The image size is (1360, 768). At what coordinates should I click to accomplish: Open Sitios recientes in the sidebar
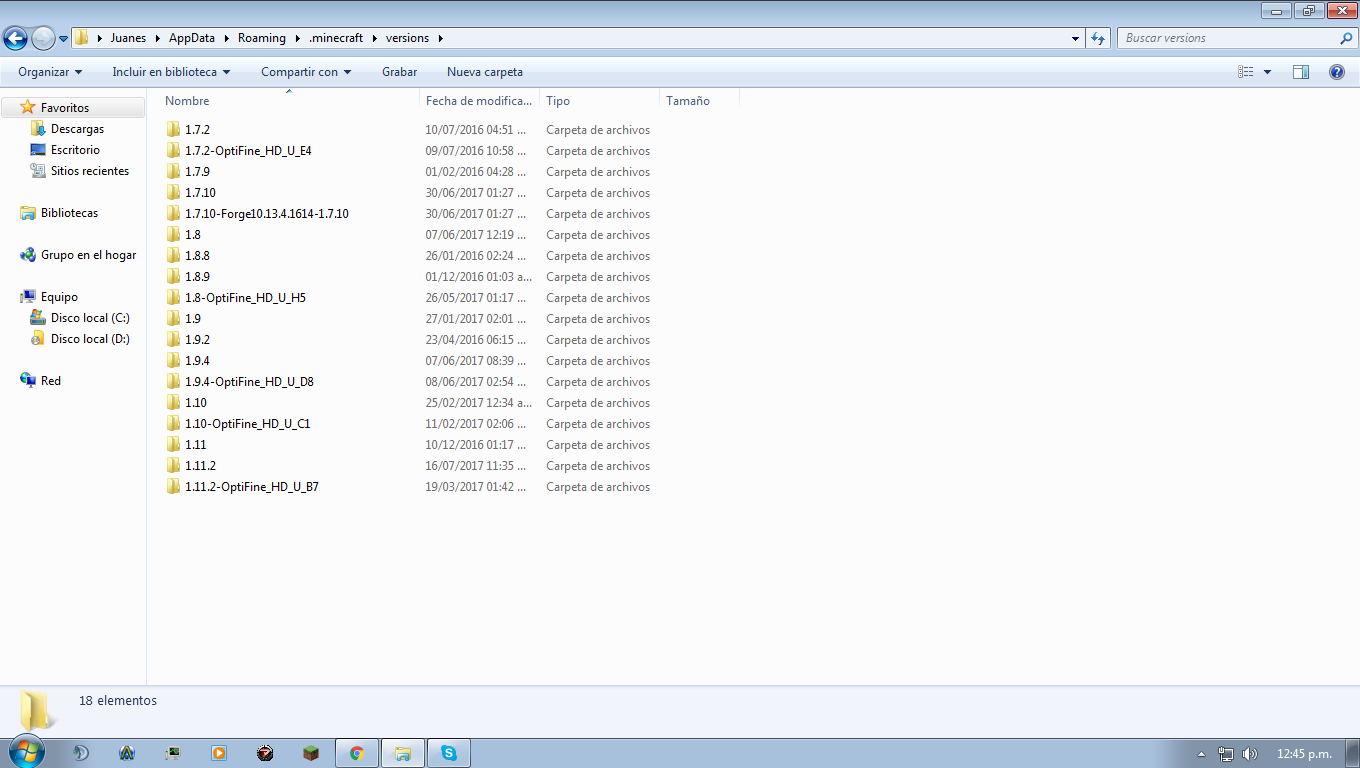pyautogui.click(x=90, y=171)
